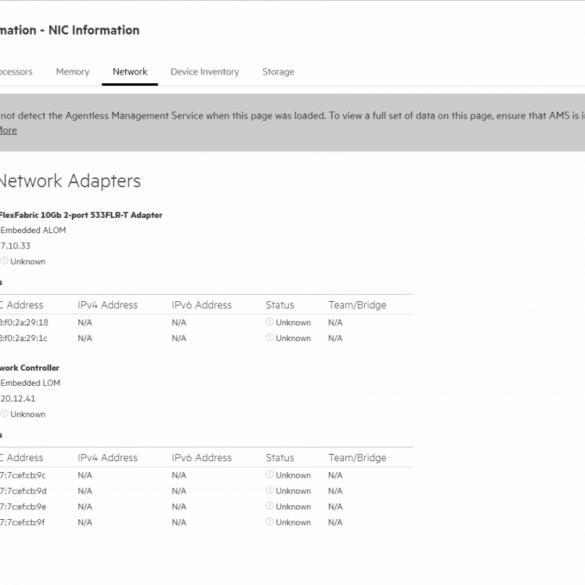Select the MAC address ending 29:1c
The height and width of the screenshot is (585, 585).
point(24,338)
